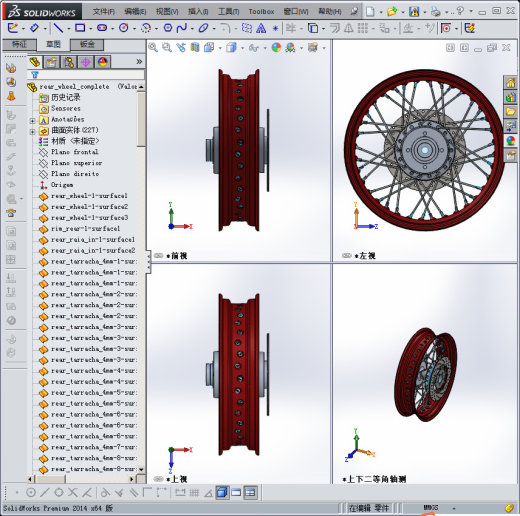Toggle the Quick Snaps button
520x516 pixels.
coord(446,28)
